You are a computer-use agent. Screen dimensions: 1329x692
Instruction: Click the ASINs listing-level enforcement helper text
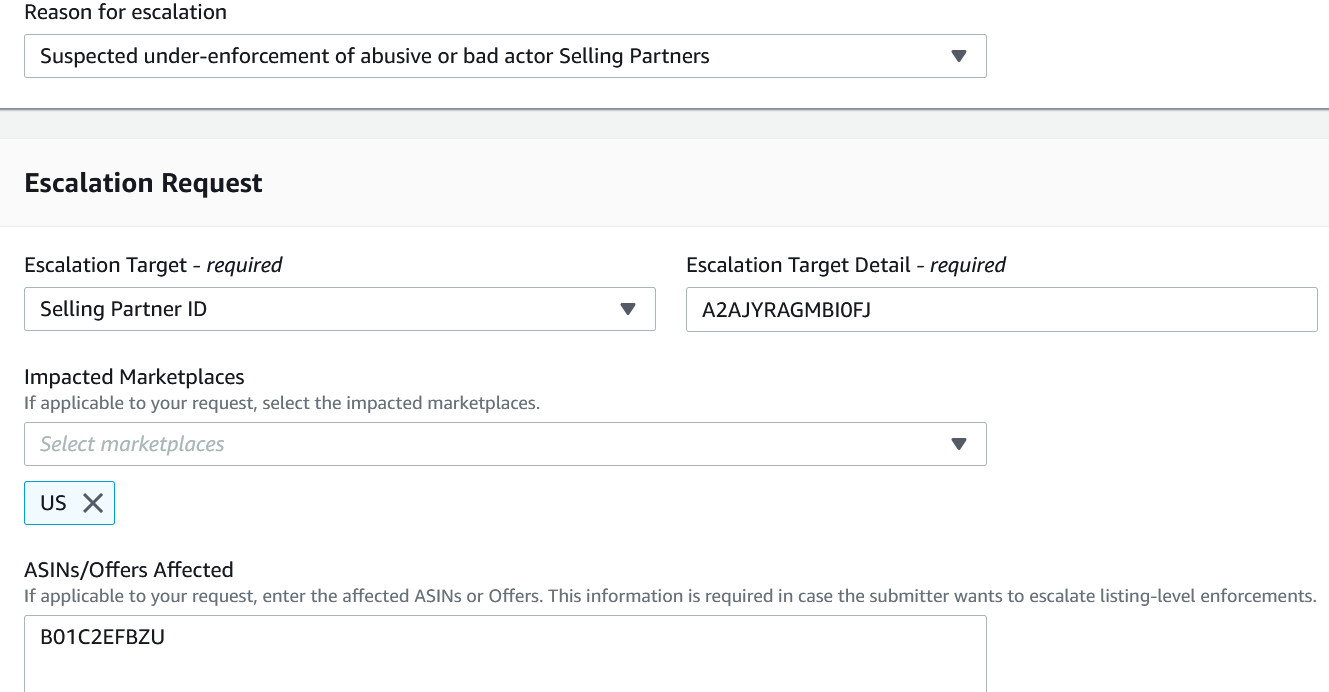pos(669,596)
